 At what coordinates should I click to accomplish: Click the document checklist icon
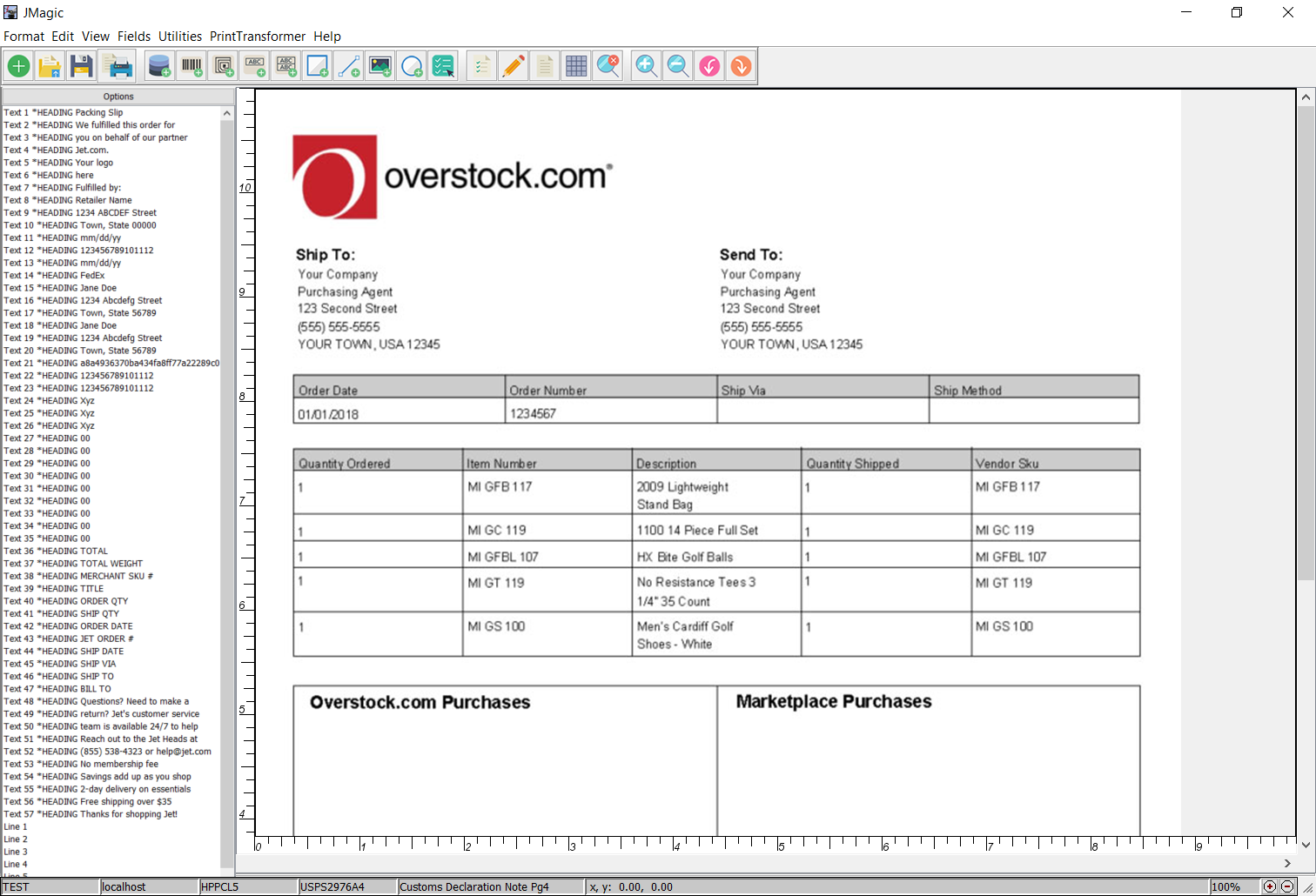[x=481, y=66]
